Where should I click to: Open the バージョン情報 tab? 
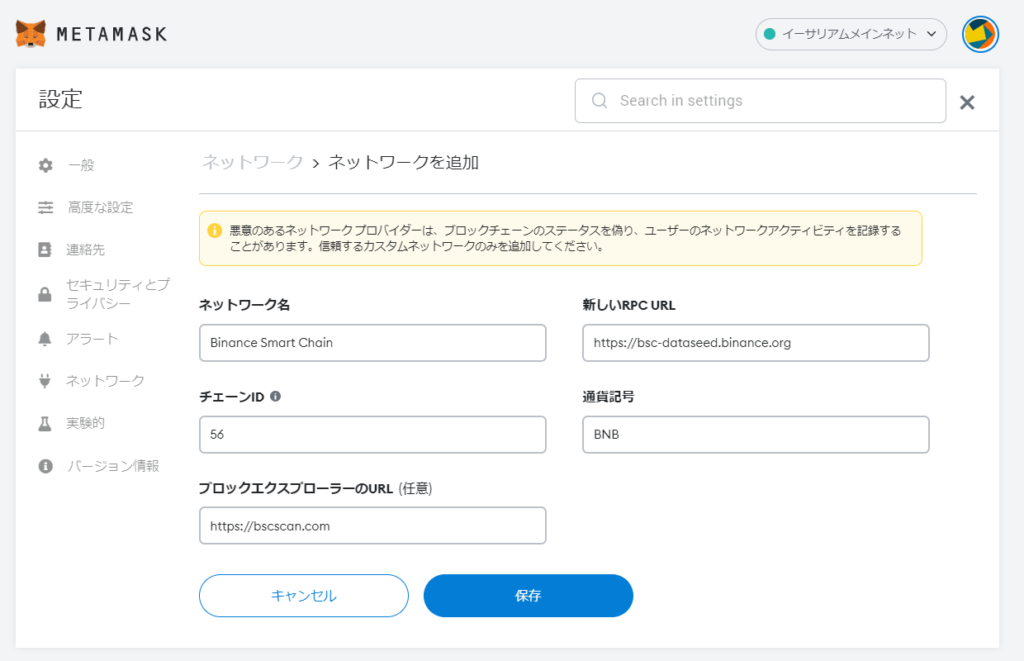tap(113, 466)
